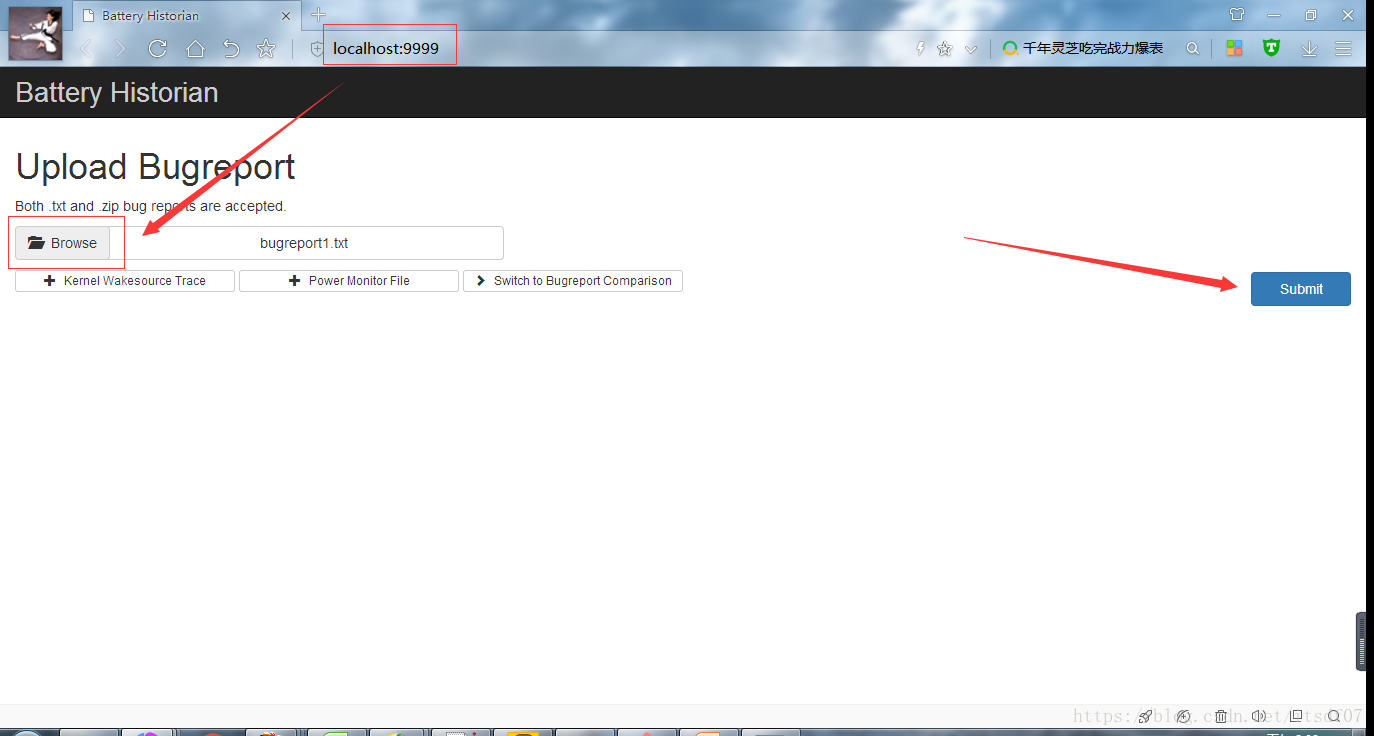Bookmark page with toolbar star icon
This screenshot has height=736, width=1374.
coord(265,48)
